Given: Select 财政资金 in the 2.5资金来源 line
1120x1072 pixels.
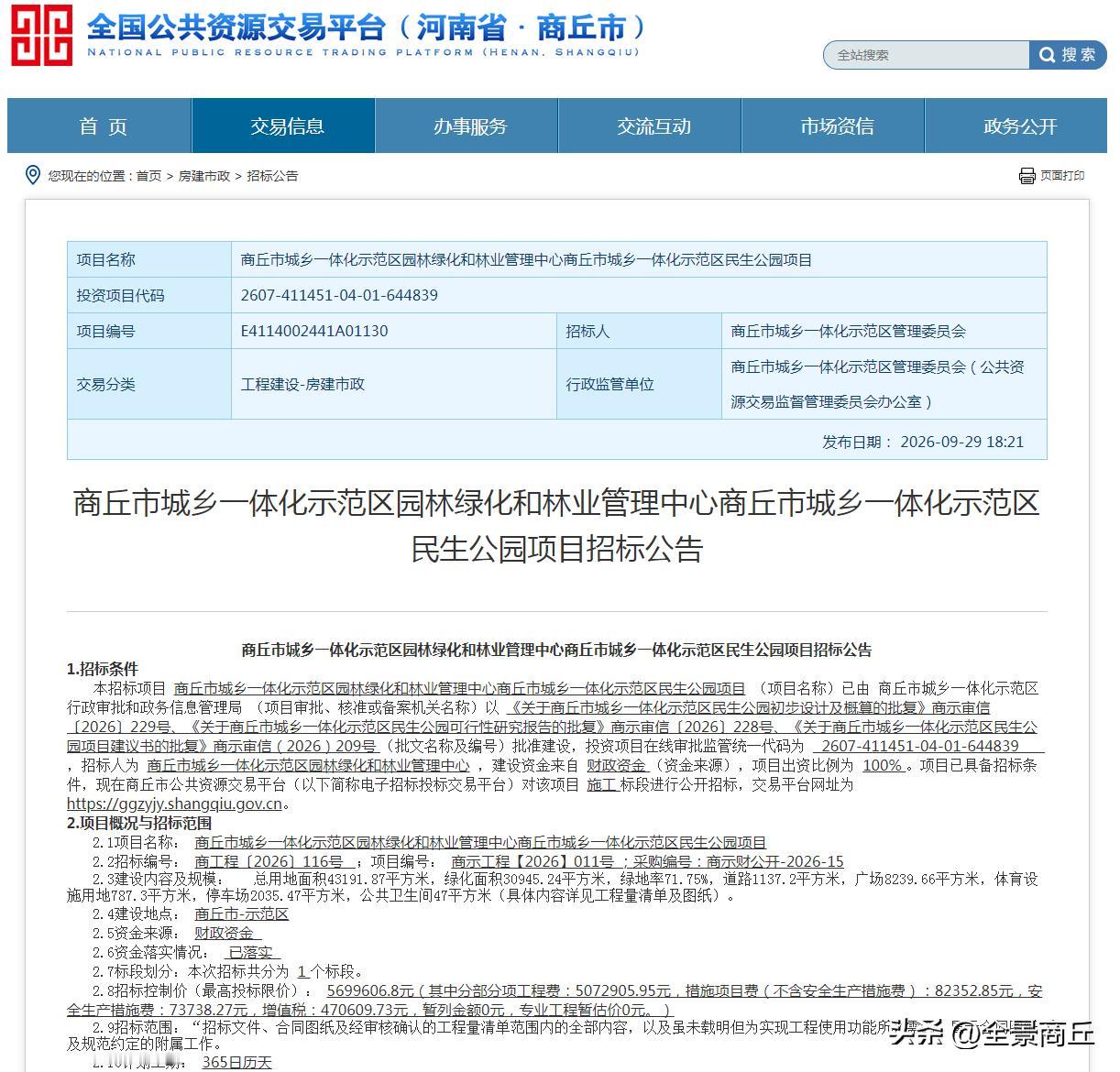Looking at the screenshot, I should [224, 933].
